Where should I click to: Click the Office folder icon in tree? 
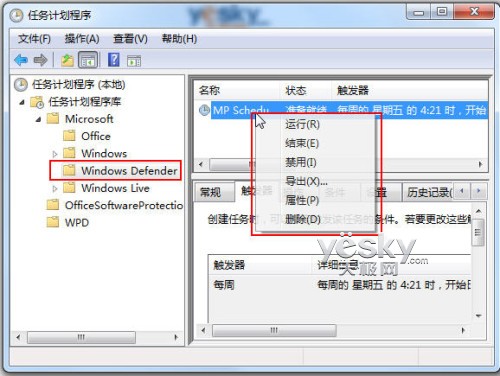click(69, 136)
